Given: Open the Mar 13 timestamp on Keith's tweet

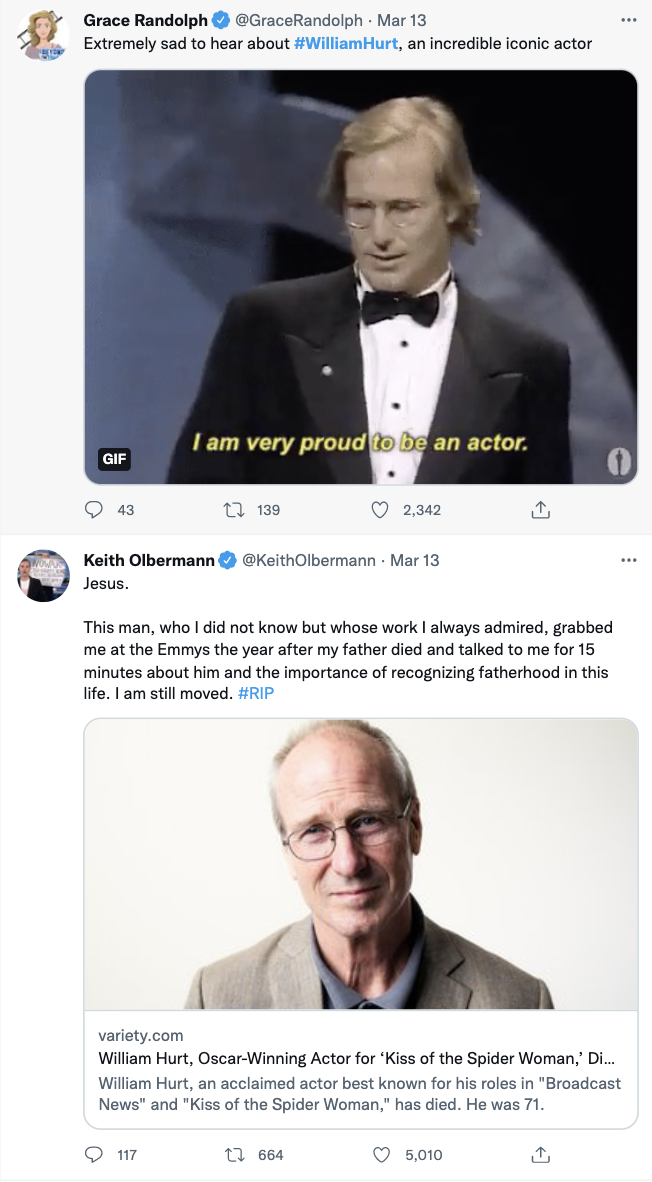Looking at the screenshot, I should point(414,560).
